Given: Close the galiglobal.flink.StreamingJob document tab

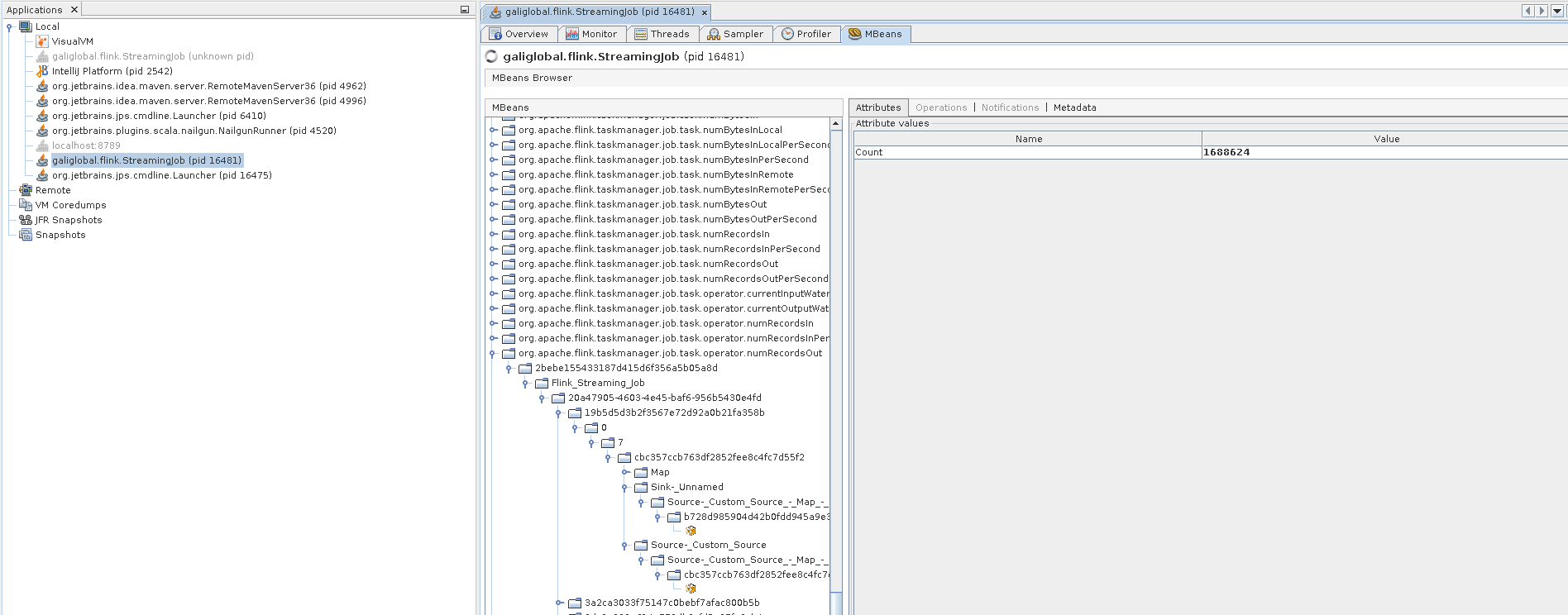Looking at the screenshot, I should (705, 12).
